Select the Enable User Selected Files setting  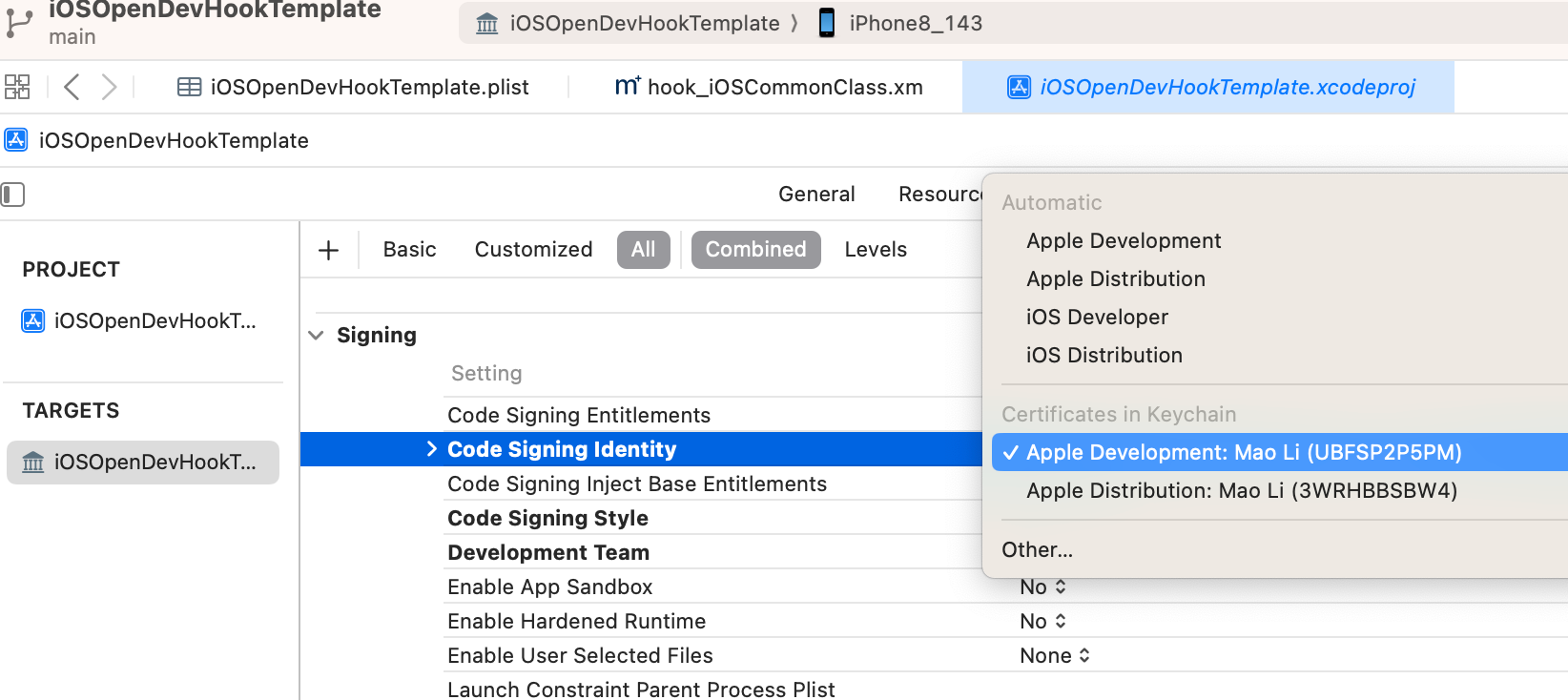pos(580,656)
